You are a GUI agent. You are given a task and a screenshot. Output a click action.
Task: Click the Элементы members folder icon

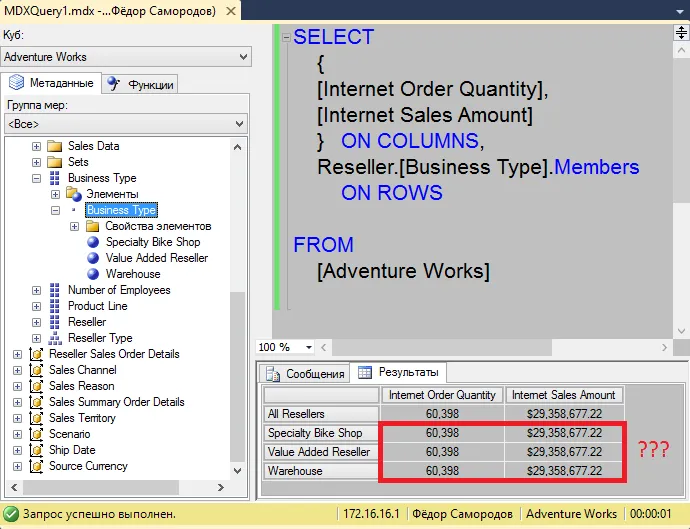74,194
